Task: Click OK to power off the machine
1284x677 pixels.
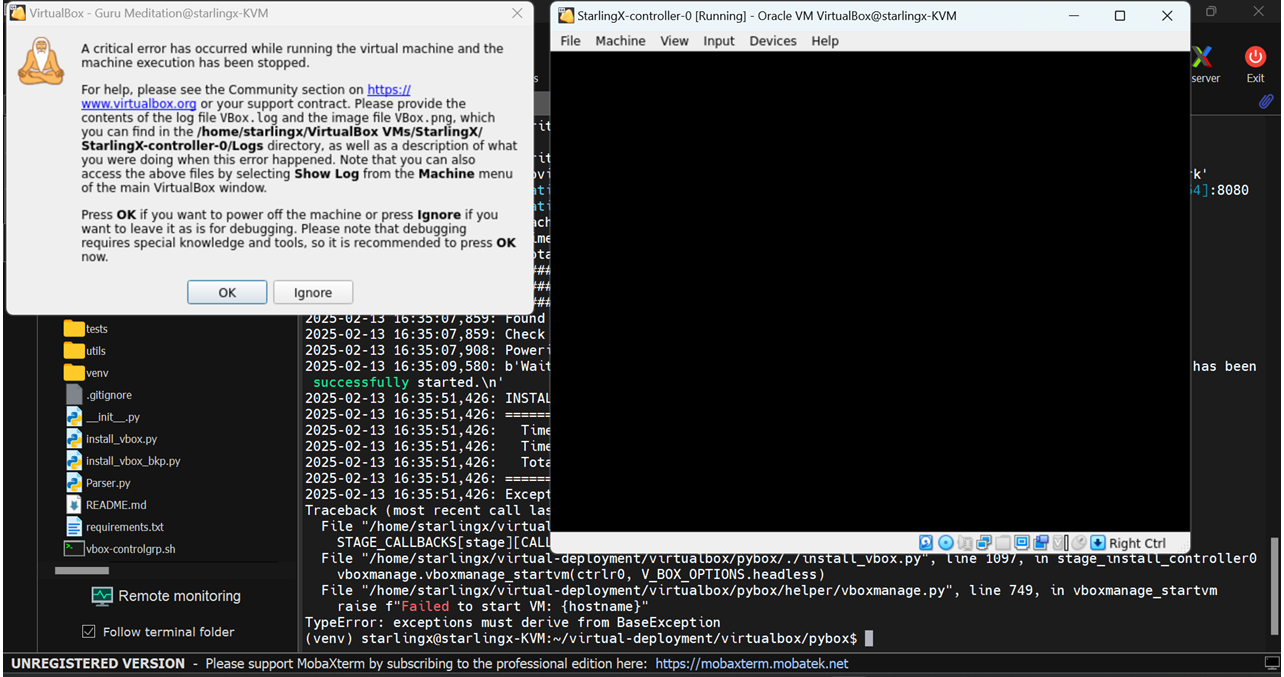Action: pos(227,292)
